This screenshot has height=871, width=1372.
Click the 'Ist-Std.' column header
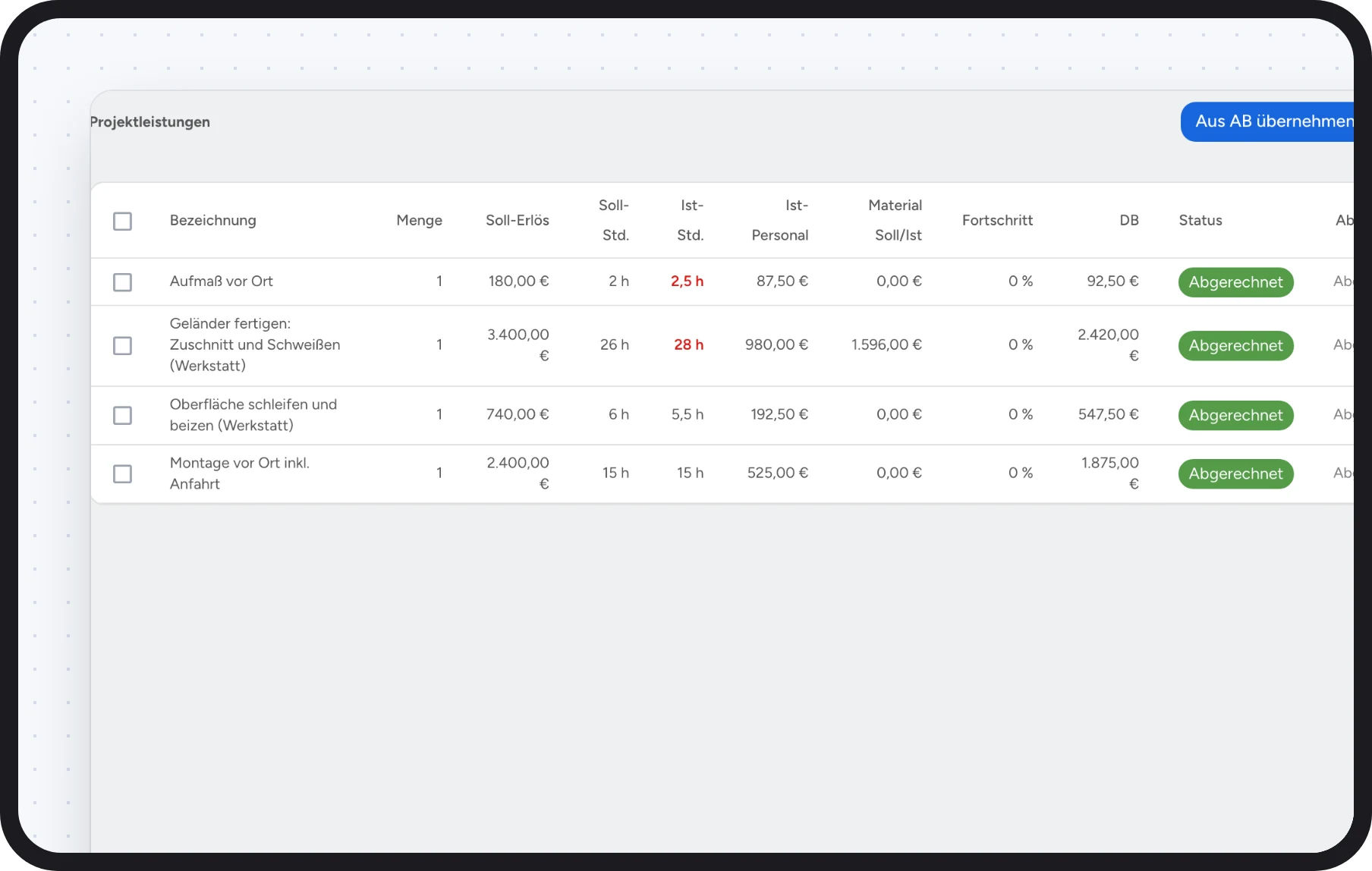pyautogui.click(x=691, y=220)
